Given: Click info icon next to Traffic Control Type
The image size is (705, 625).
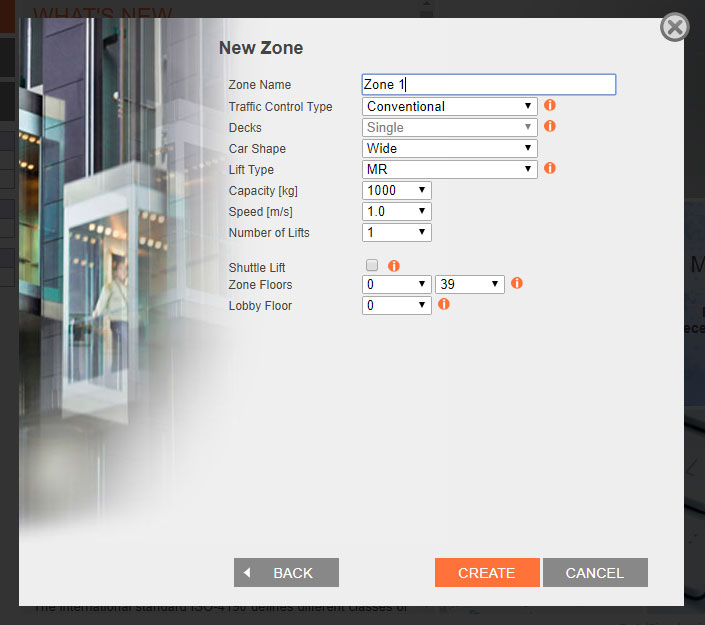Looking at the screenshot, I should (550, 105).
